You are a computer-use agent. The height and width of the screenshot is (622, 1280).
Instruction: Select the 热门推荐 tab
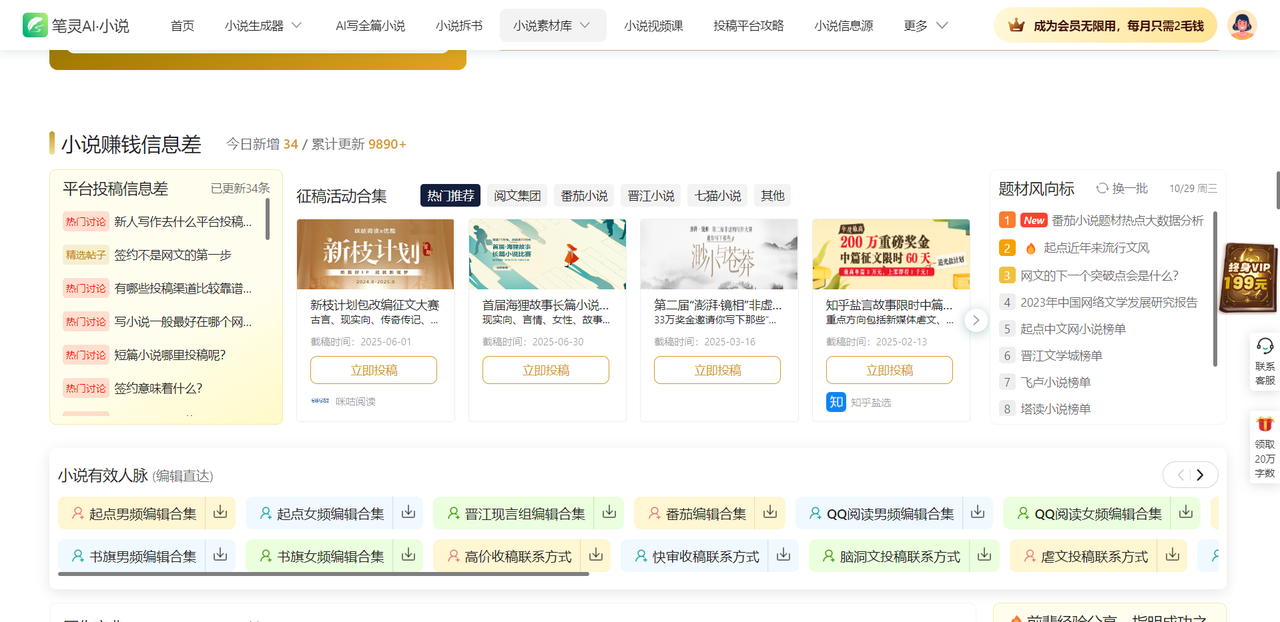[x=450, y=195]
